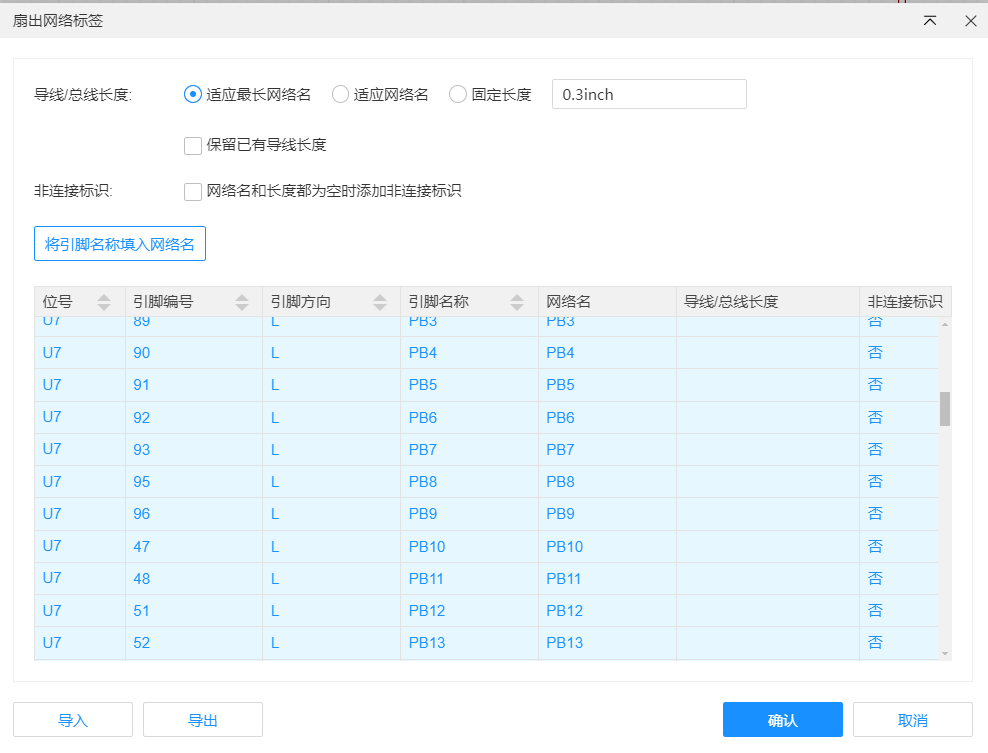Sort by 位号 column arrows
Image resolution: width=988 pixels, height=753 pixels.
point(104,302)
